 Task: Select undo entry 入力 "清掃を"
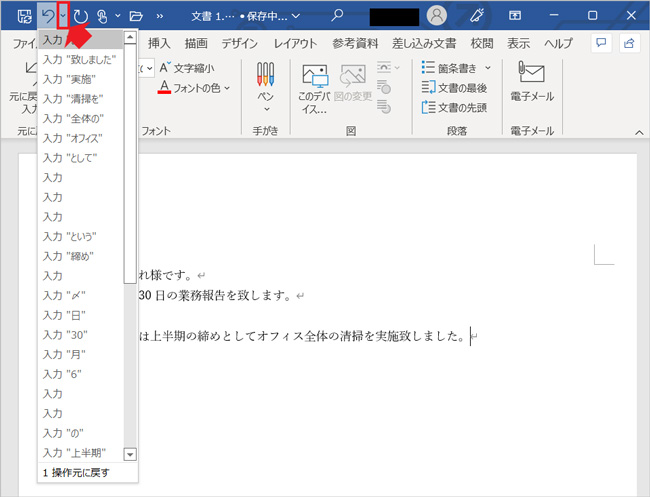coord(80,99)
